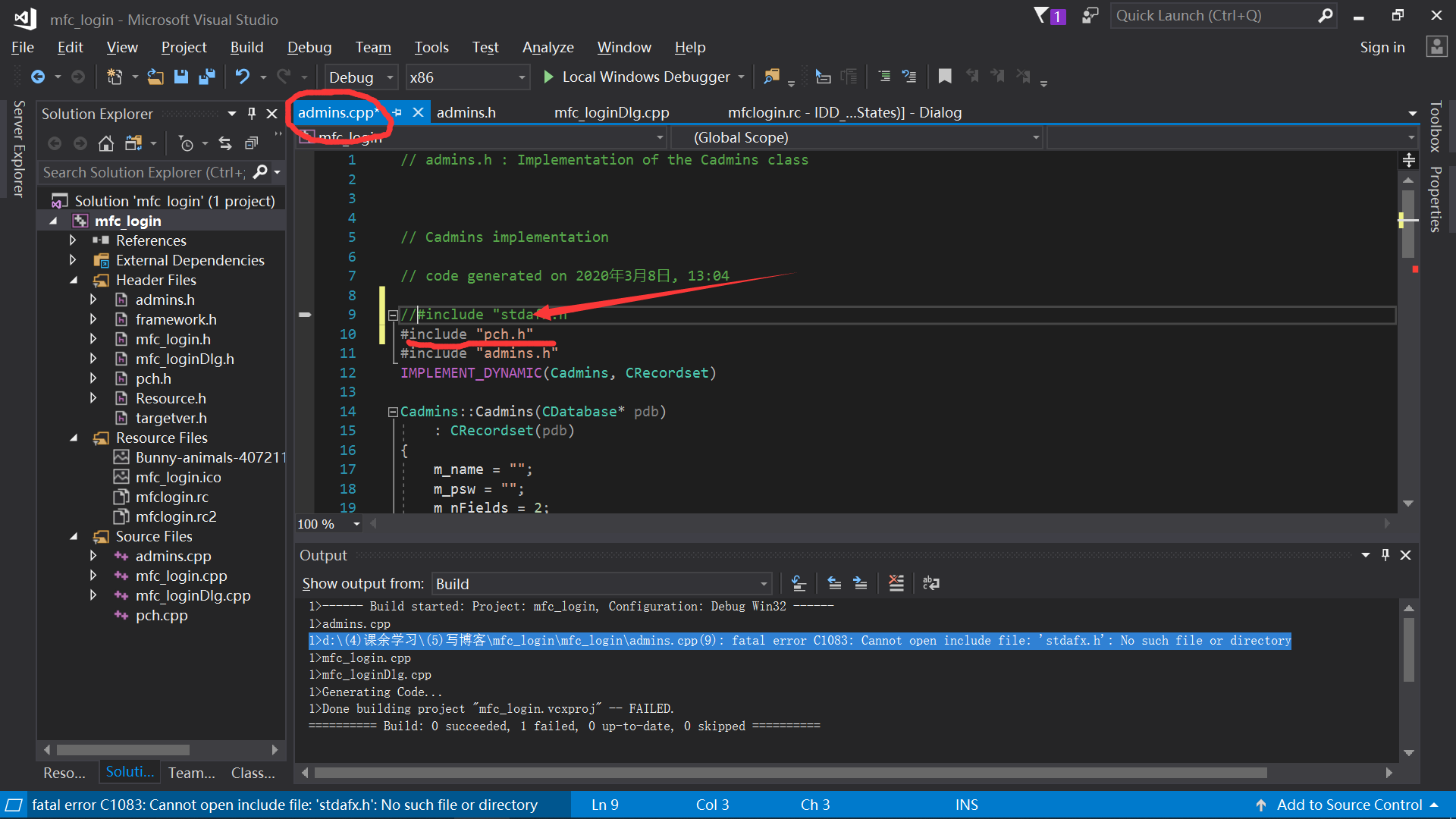Collapse All items in Solution Explorer
This screenshot has height=819, width=1456.
[x=251, y=143]
